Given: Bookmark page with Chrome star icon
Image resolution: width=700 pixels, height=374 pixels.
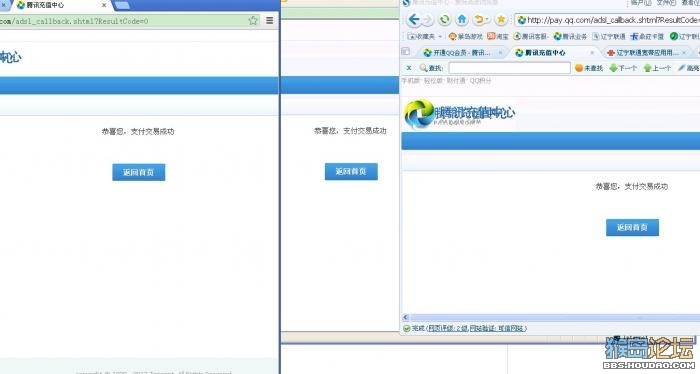Looking at the screenshot, I should [253, 21].
